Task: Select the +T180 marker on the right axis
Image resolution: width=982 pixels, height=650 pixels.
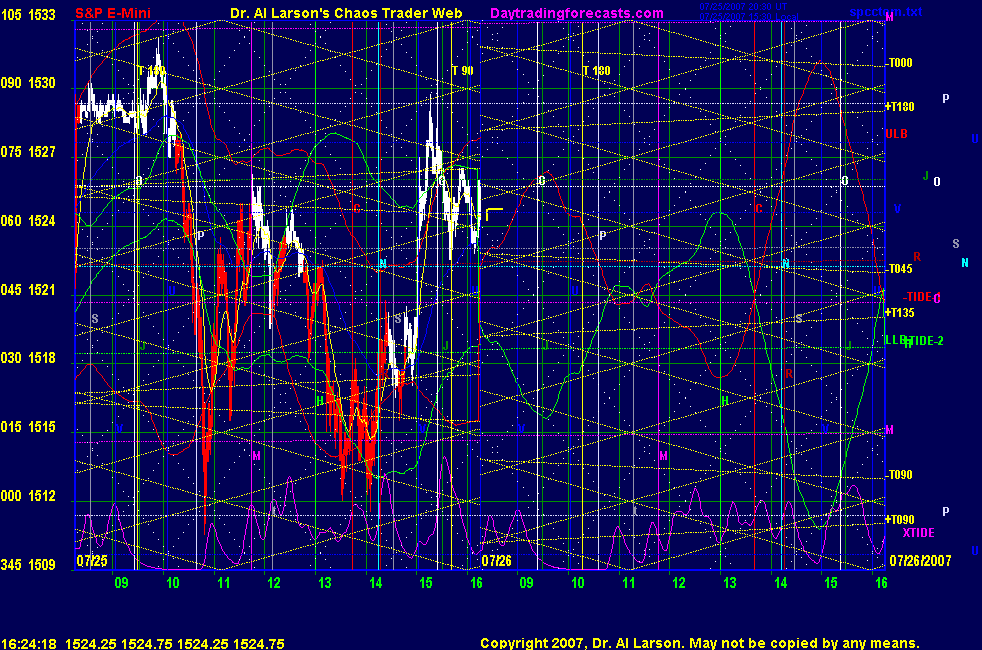Action: coord(899,107)
